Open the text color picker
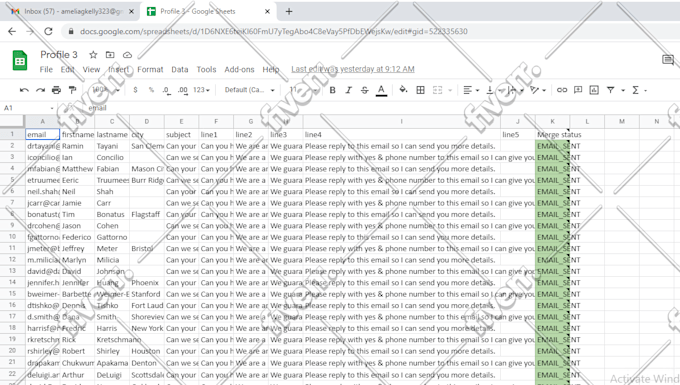680x385 pixels. click(x=381, y=90)
